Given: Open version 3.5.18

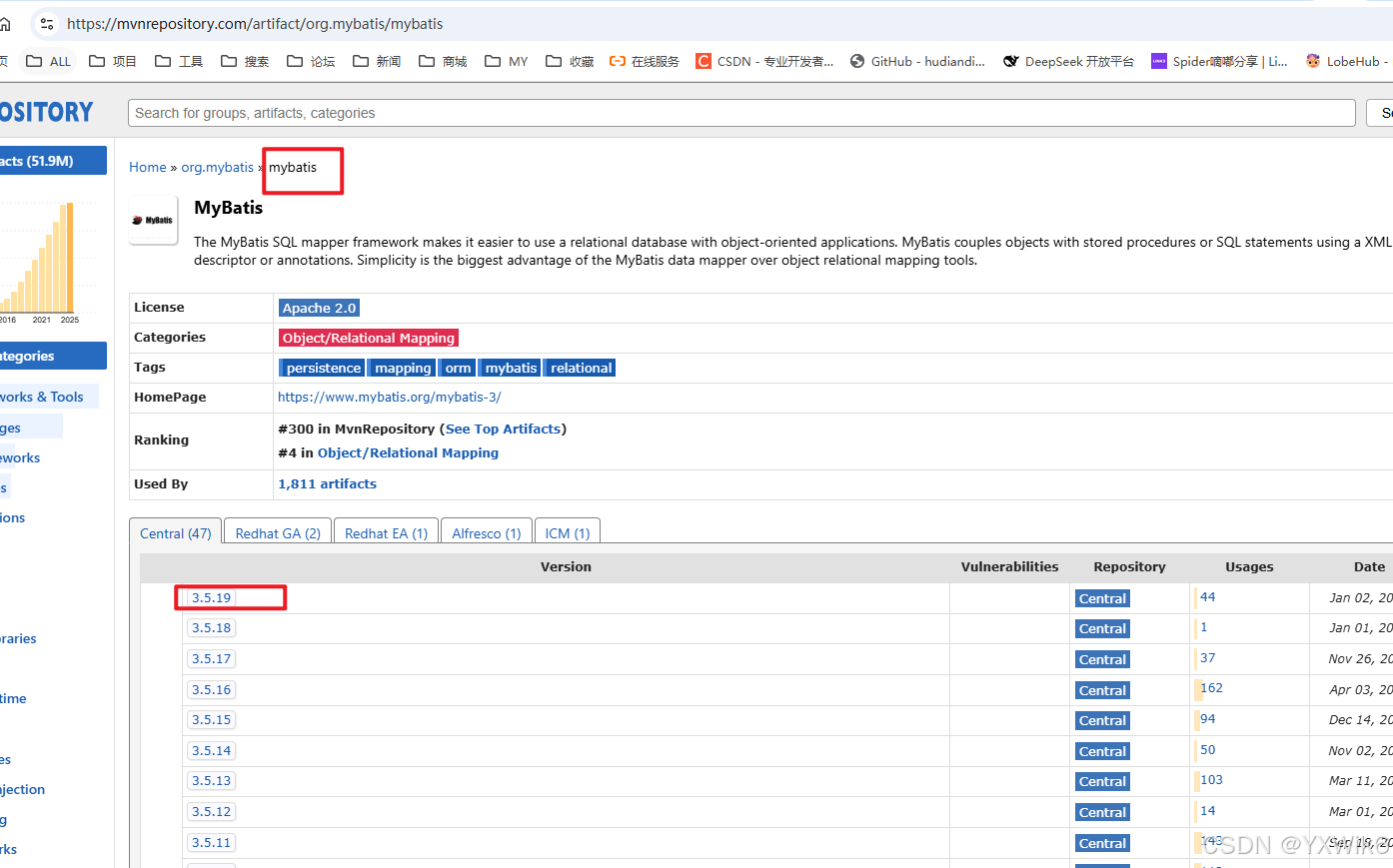Looking at the screenshot, I should (x=211, y=627).
